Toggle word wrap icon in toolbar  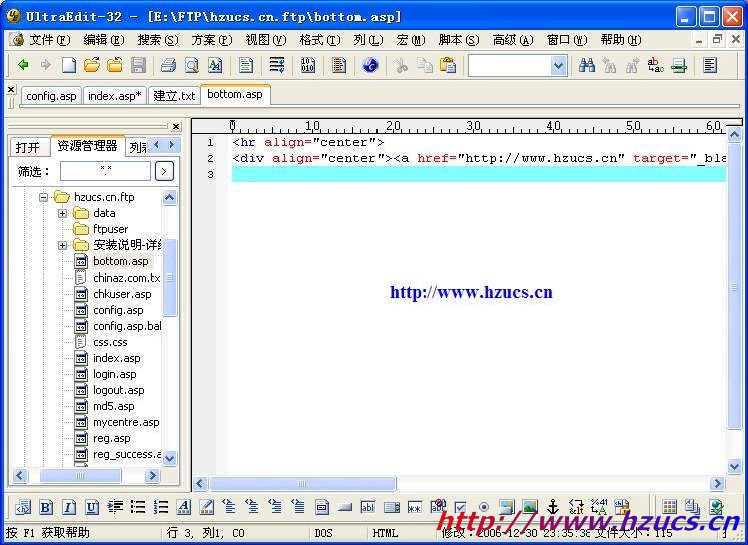click(x=277, y=65)
